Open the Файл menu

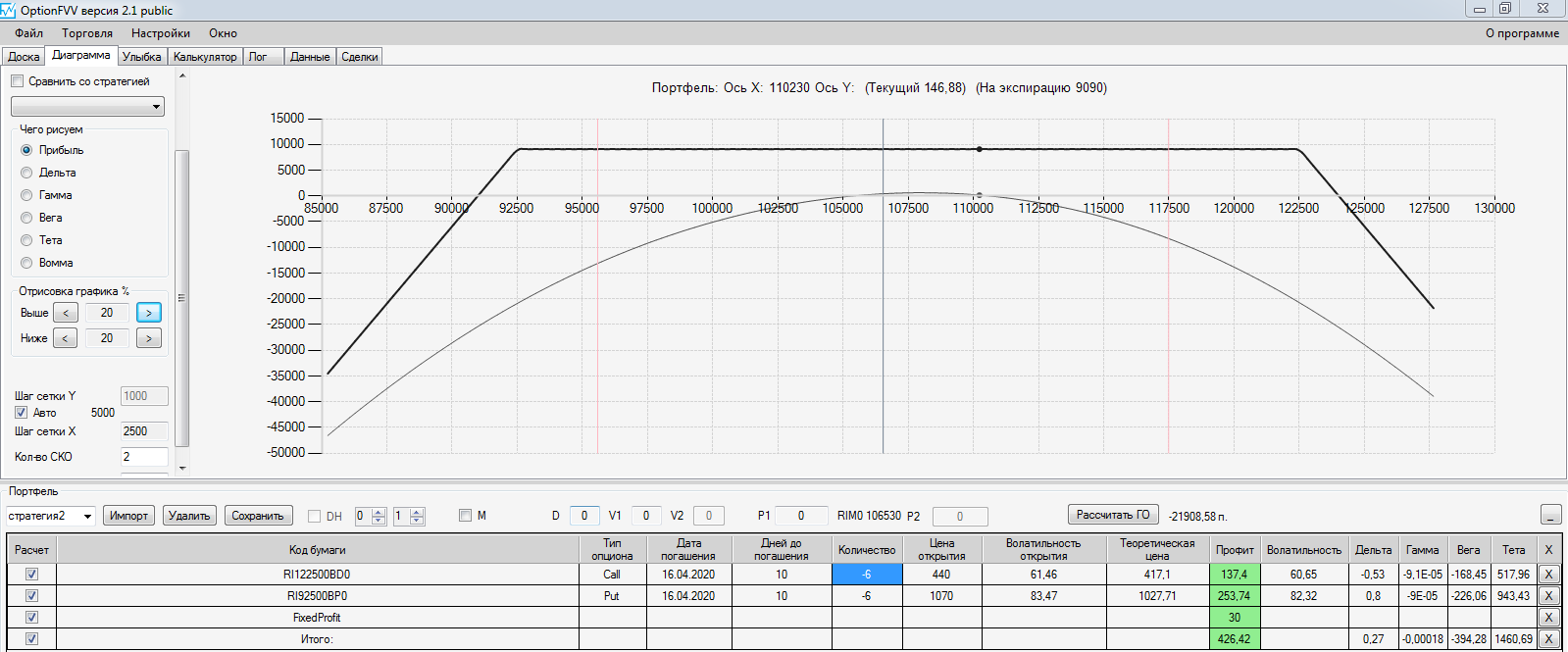[28, 33]
